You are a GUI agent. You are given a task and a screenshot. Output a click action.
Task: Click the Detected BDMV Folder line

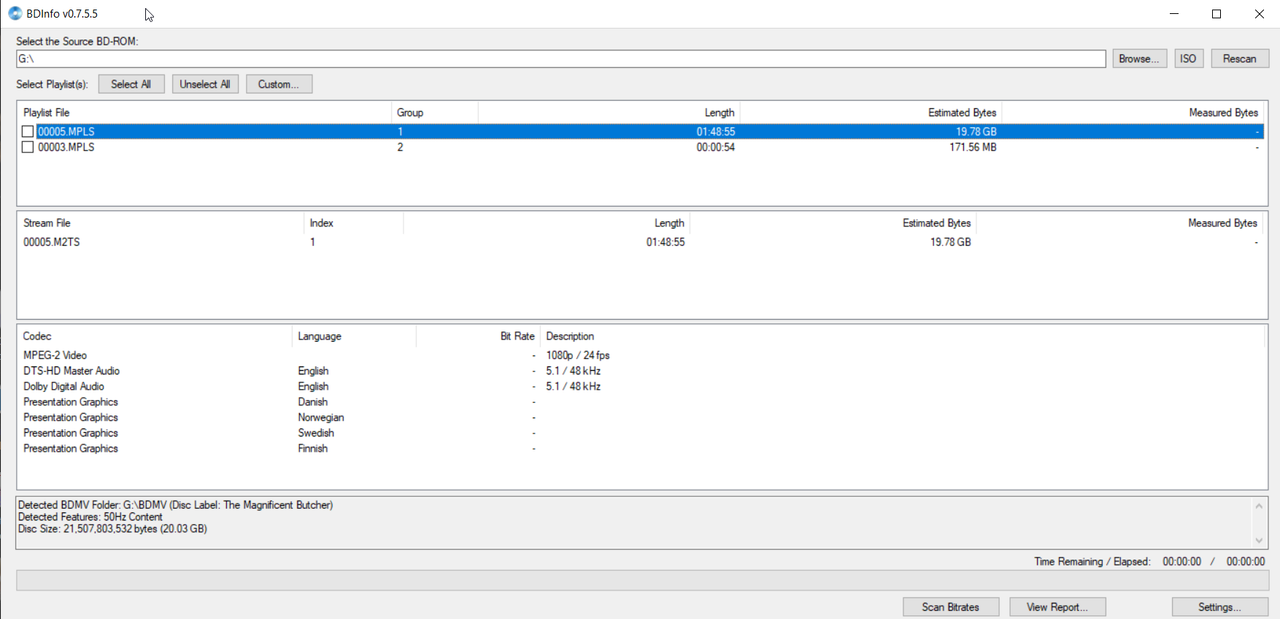pos(175,505)
